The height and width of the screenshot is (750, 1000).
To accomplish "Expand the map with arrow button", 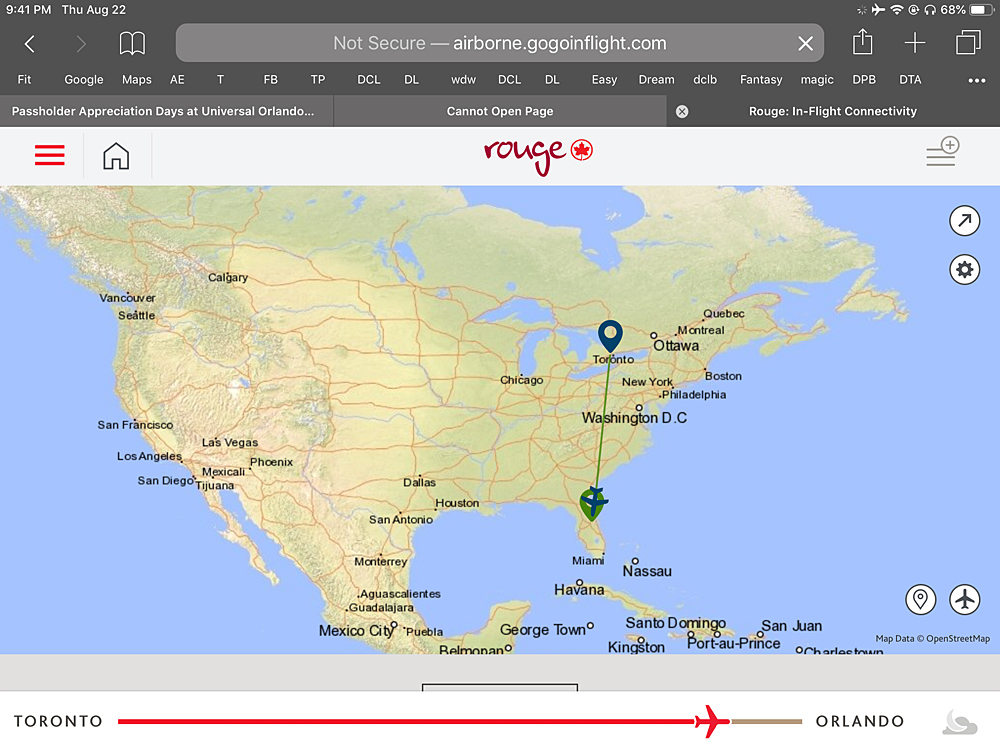I will [964, 221].
